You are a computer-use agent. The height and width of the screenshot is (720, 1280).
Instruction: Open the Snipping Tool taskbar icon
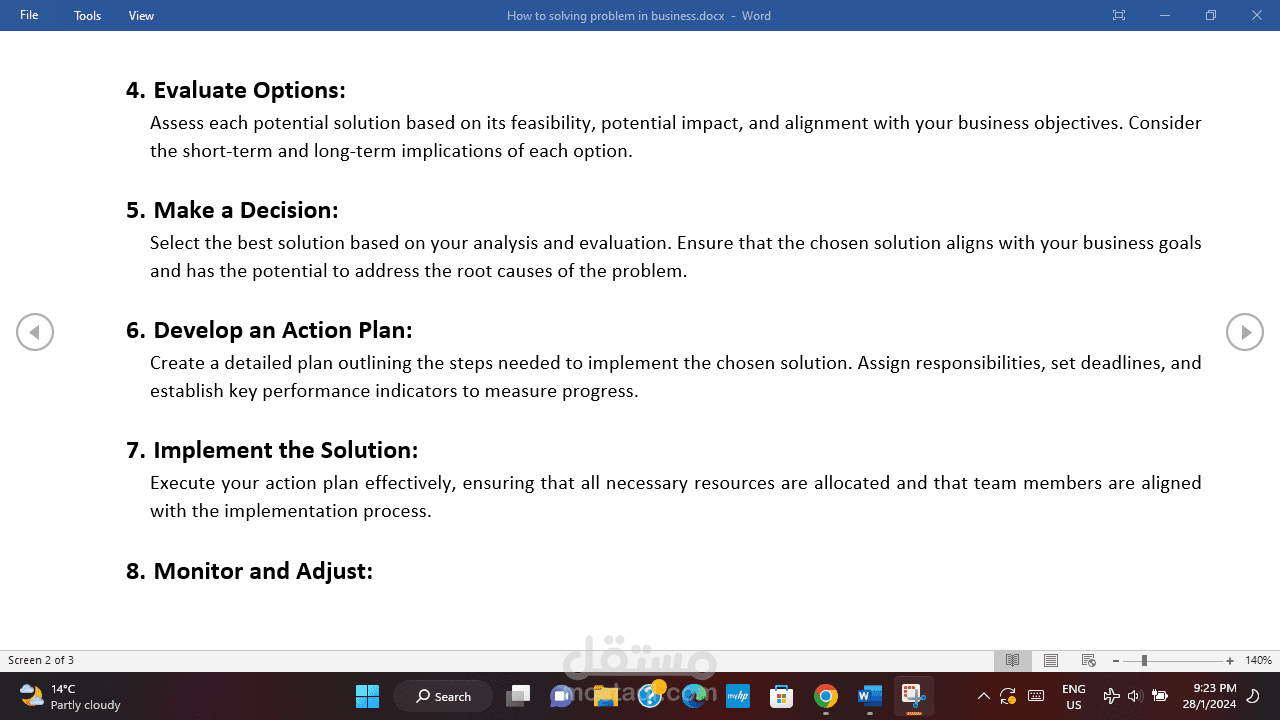click(x=913, y=696)
